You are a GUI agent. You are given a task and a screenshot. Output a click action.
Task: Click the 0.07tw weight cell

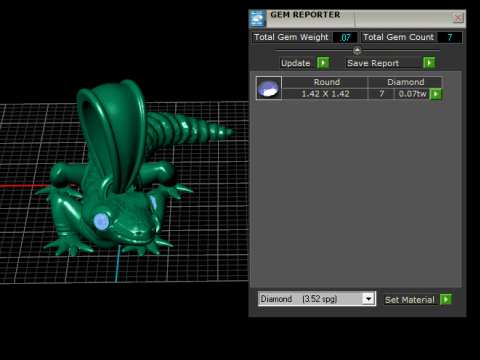[x=412, y=94]
